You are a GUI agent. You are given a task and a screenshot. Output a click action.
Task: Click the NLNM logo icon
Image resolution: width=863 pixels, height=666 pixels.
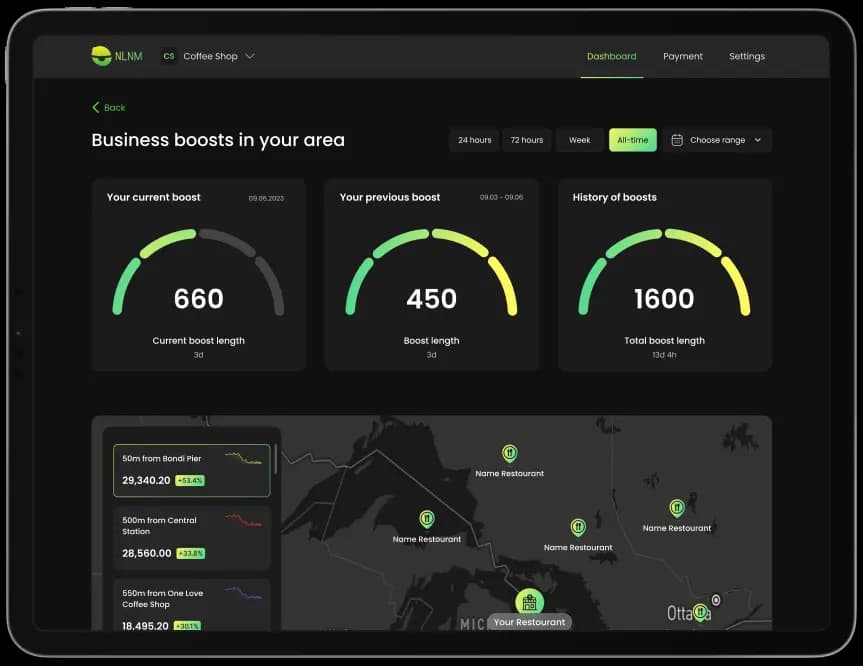pyautogui.click(x=101, y=56)
